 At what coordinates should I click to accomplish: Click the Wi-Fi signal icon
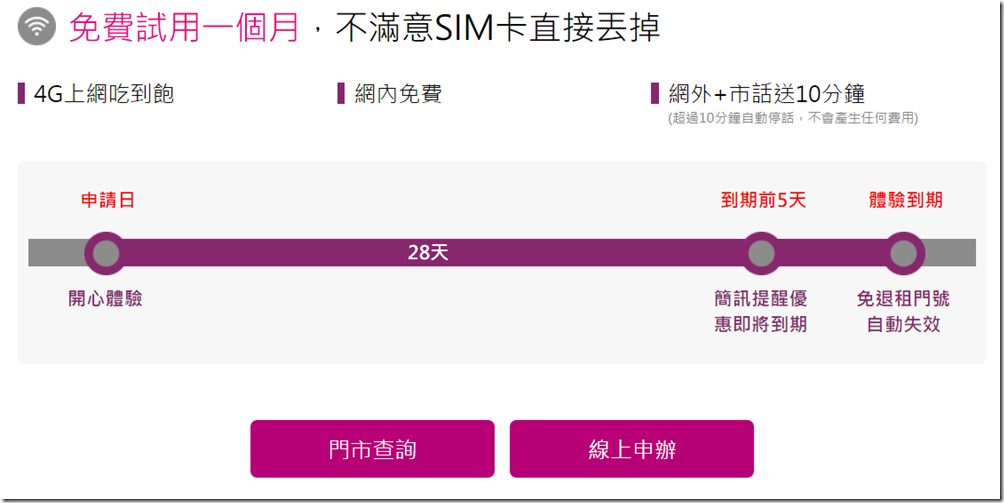[x=37, y=27]
